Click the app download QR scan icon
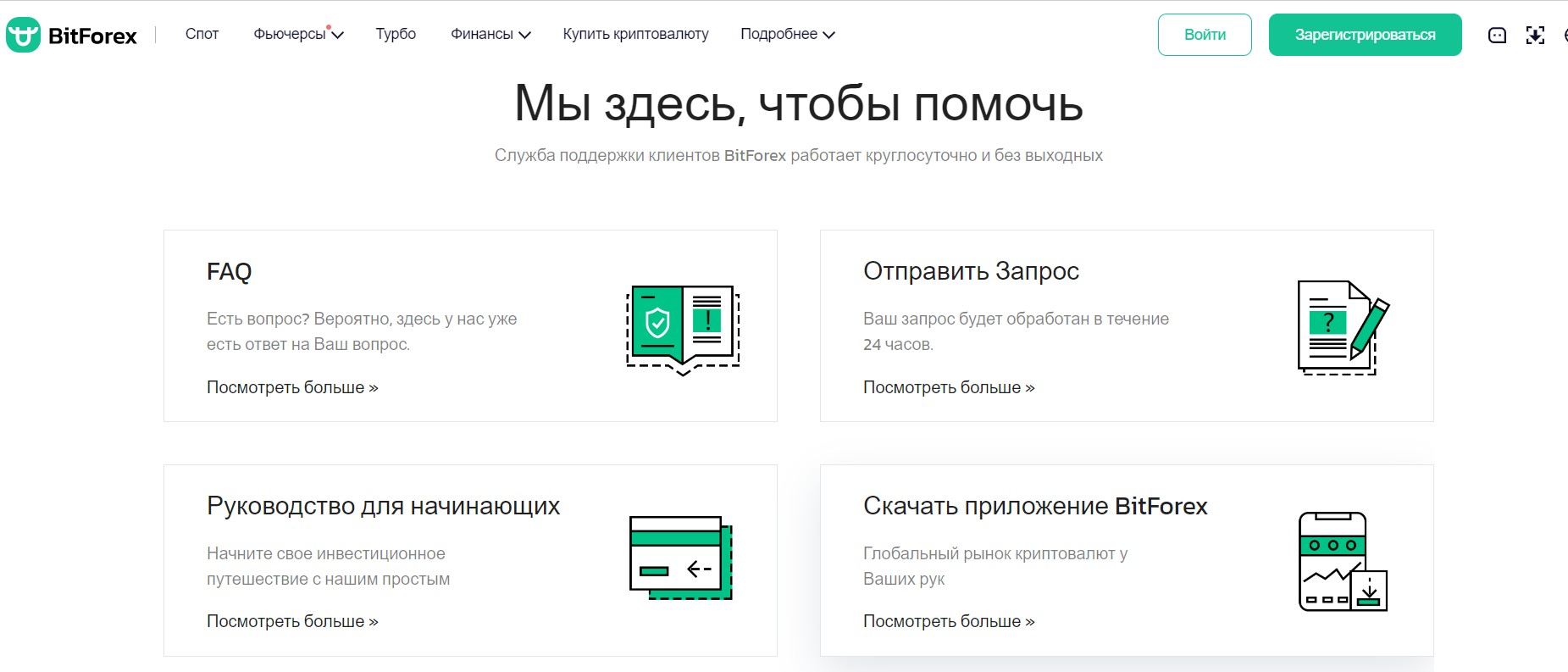 pyautogui.click(x=1535, y=35)
